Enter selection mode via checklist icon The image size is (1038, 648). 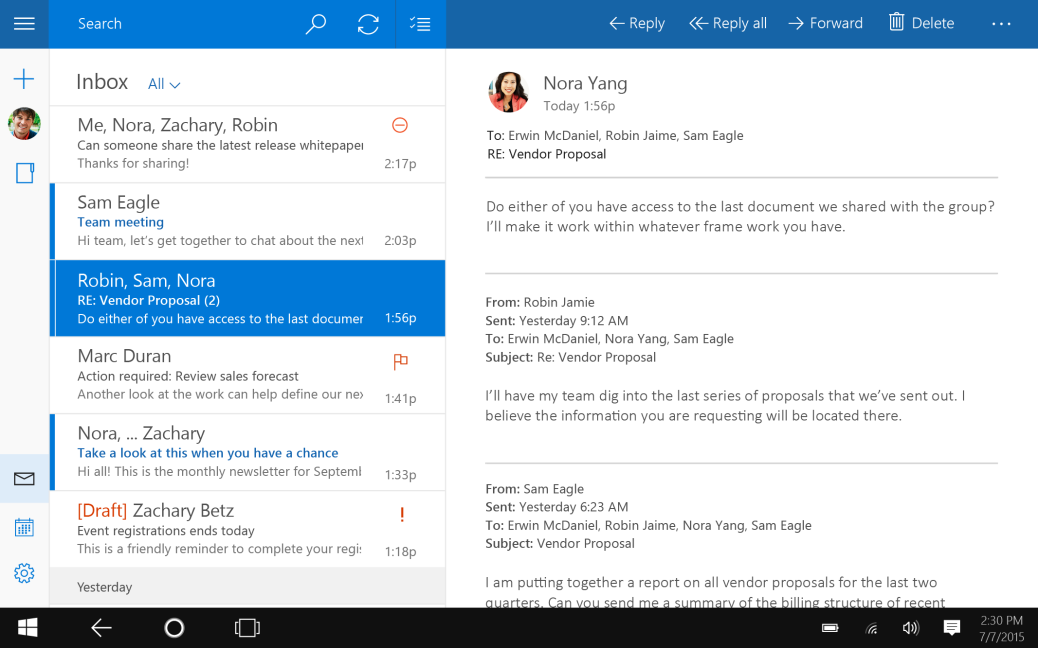(420, 24)
